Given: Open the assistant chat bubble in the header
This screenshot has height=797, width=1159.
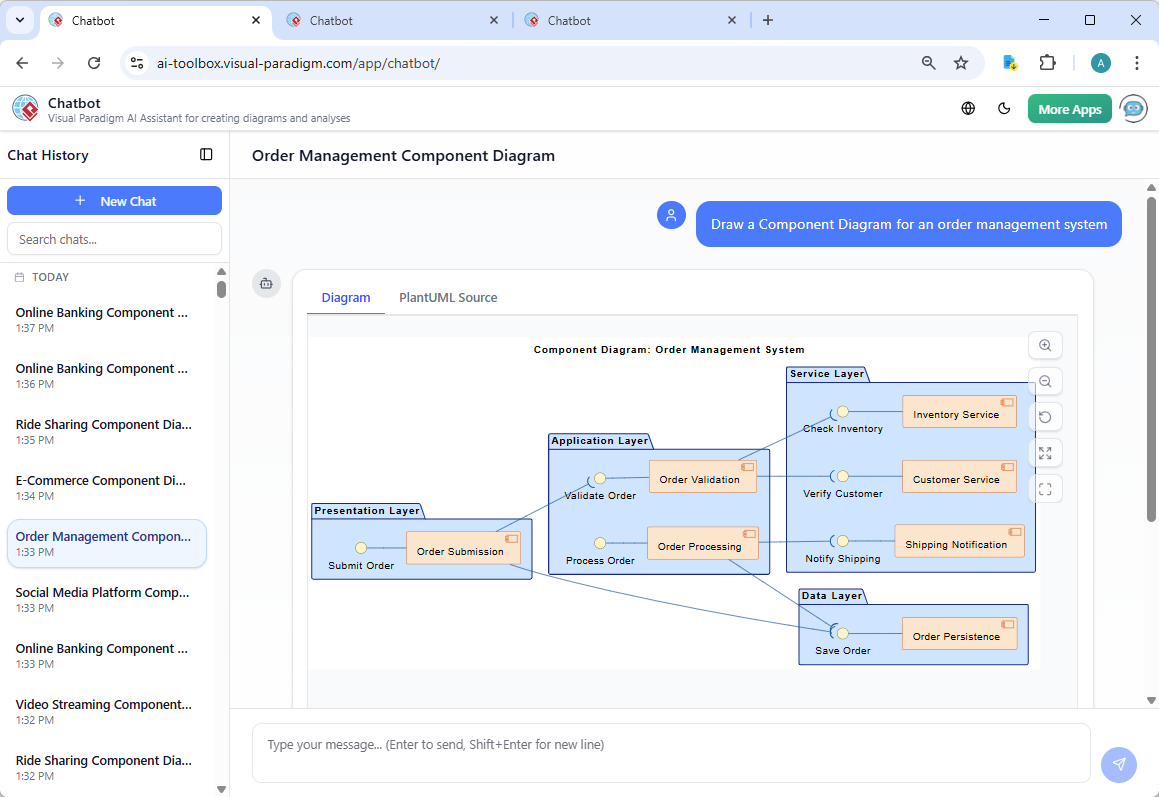Looking at the screenshot, I should point(1133,108).
